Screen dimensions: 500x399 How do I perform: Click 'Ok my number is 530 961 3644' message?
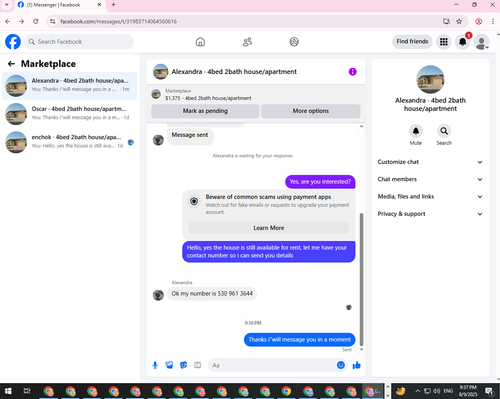pyautogui.click(x=212, y=294)
